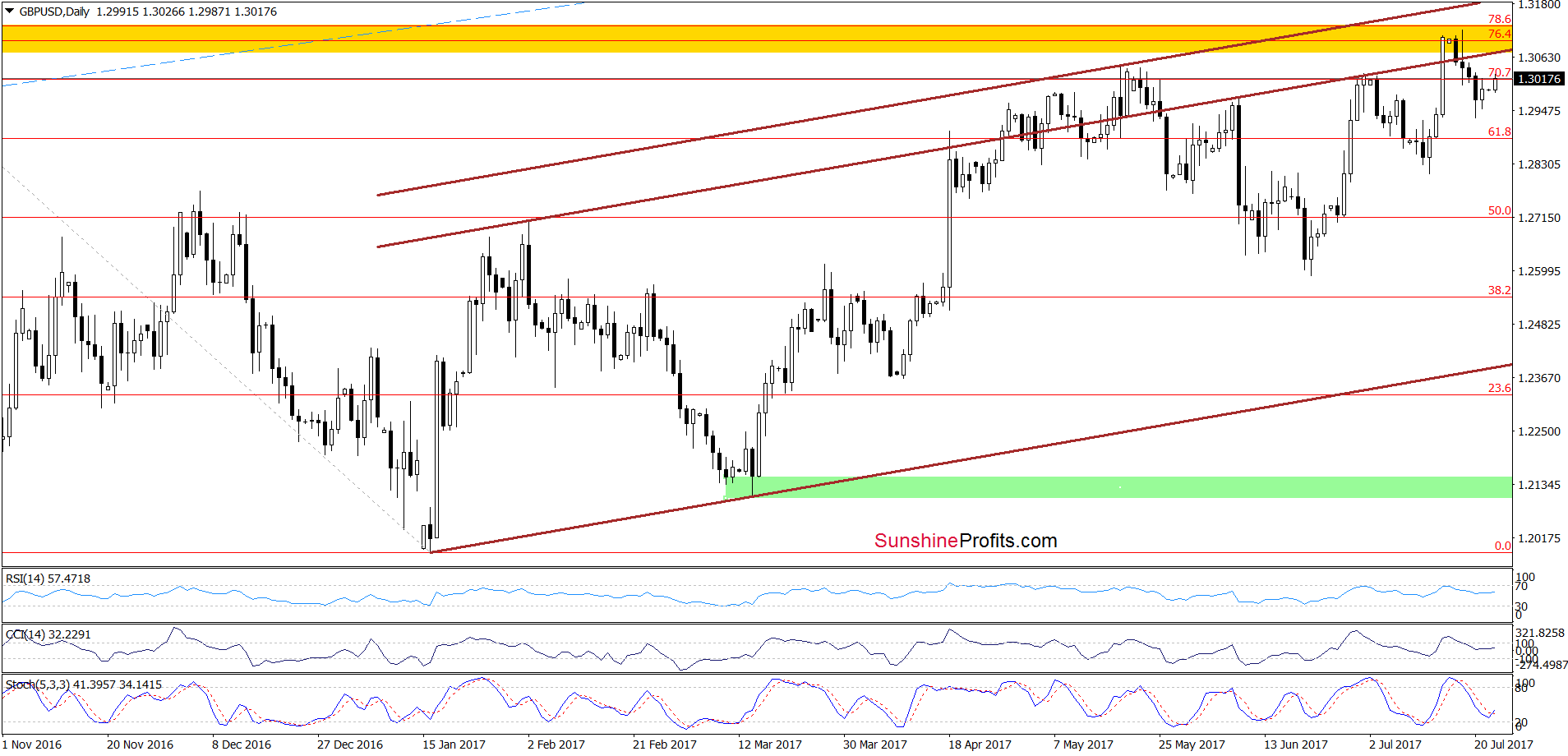Image resolution: width=1568 pixels, height=756 pixels.
Task: Click the 70.7 Fibonacci level label
Action: point(1500,72)
